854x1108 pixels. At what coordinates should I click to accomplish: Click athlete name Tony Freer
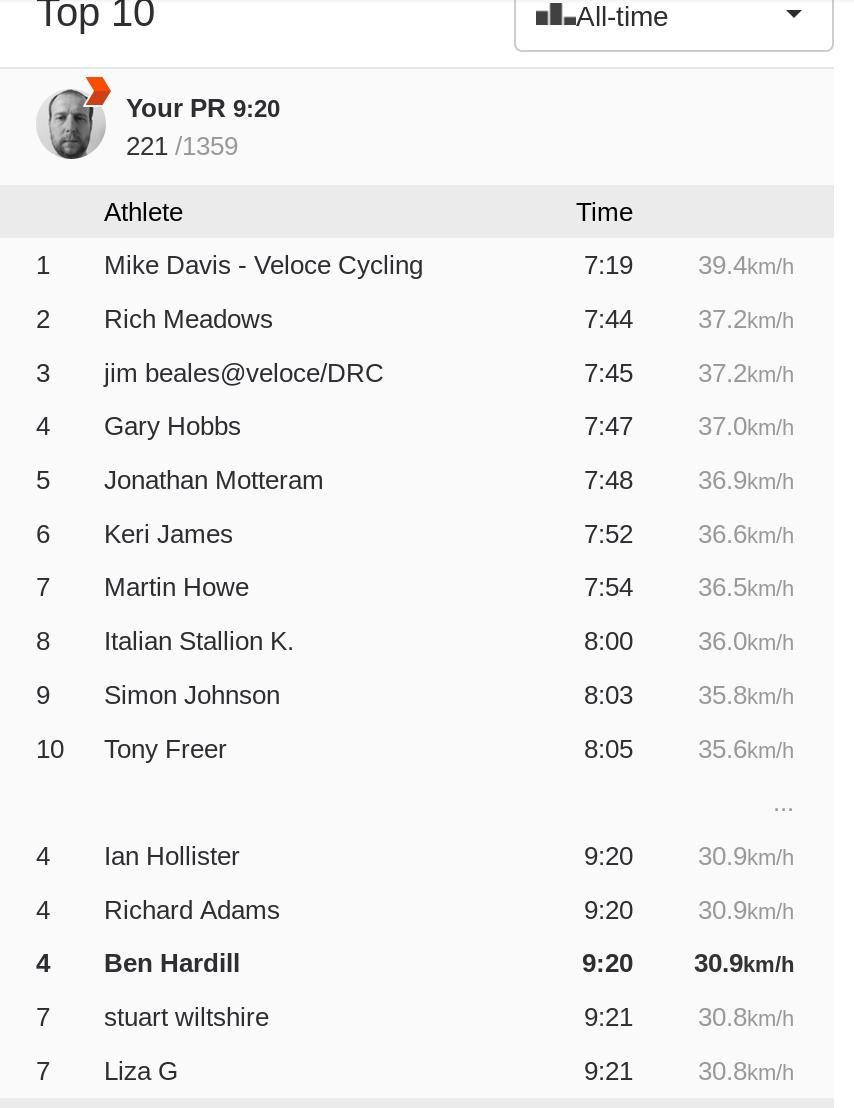[165, 749]
